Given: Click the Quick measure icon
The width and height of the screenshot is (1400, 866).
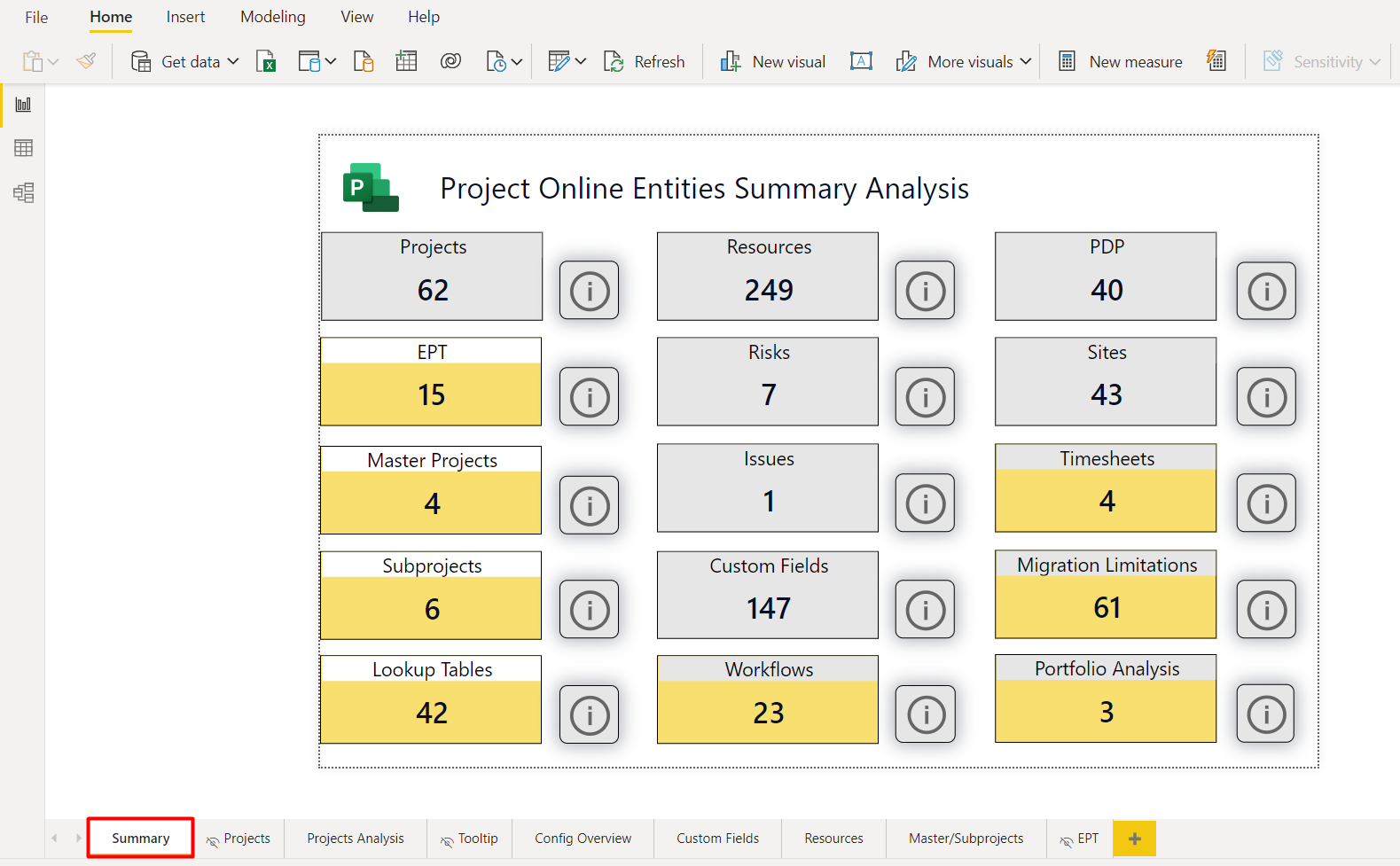Looking at the screenshot, I should coord(1216,61).
